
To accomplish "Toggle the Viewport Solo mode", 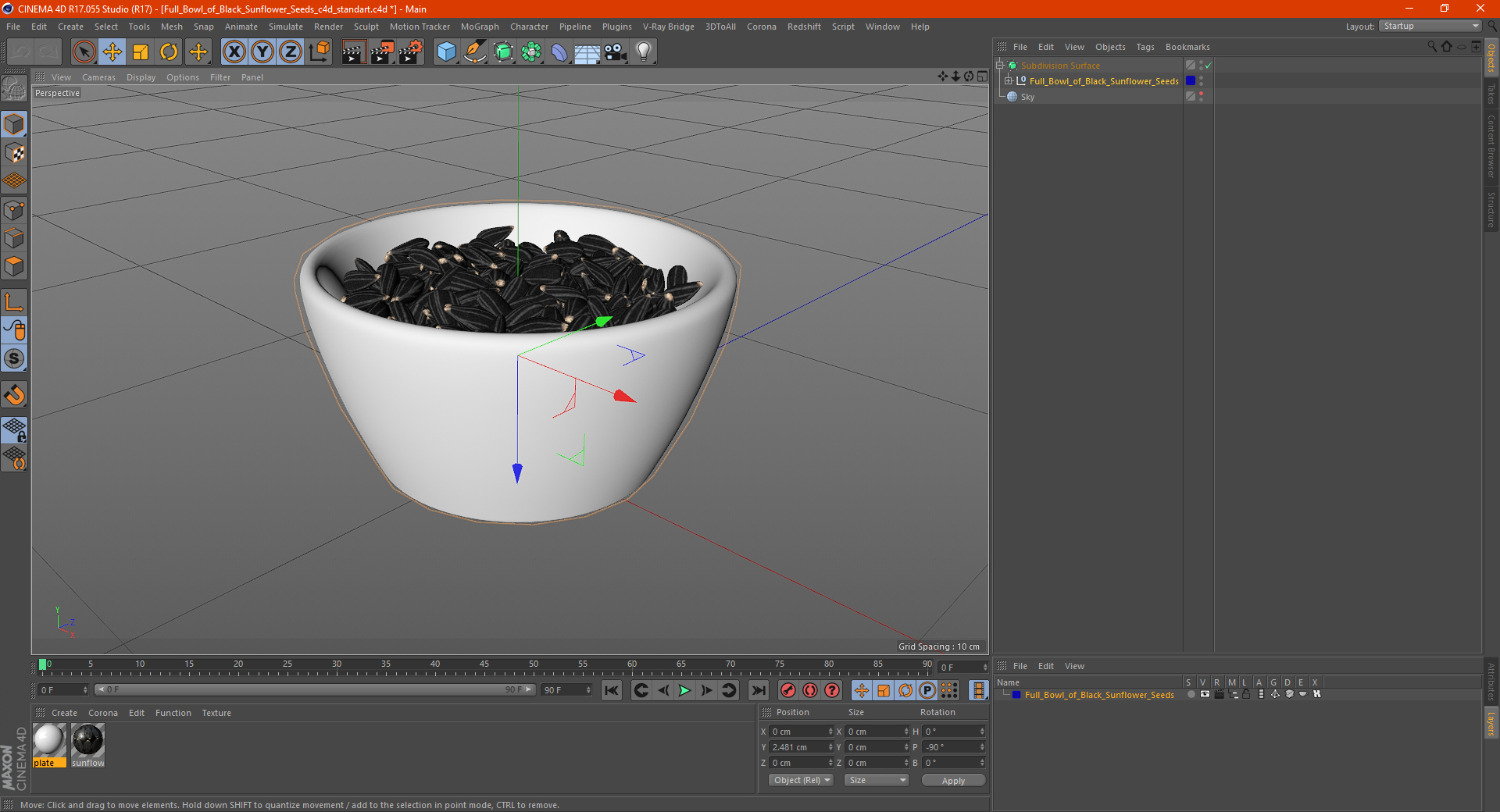I will coord(14,359).
